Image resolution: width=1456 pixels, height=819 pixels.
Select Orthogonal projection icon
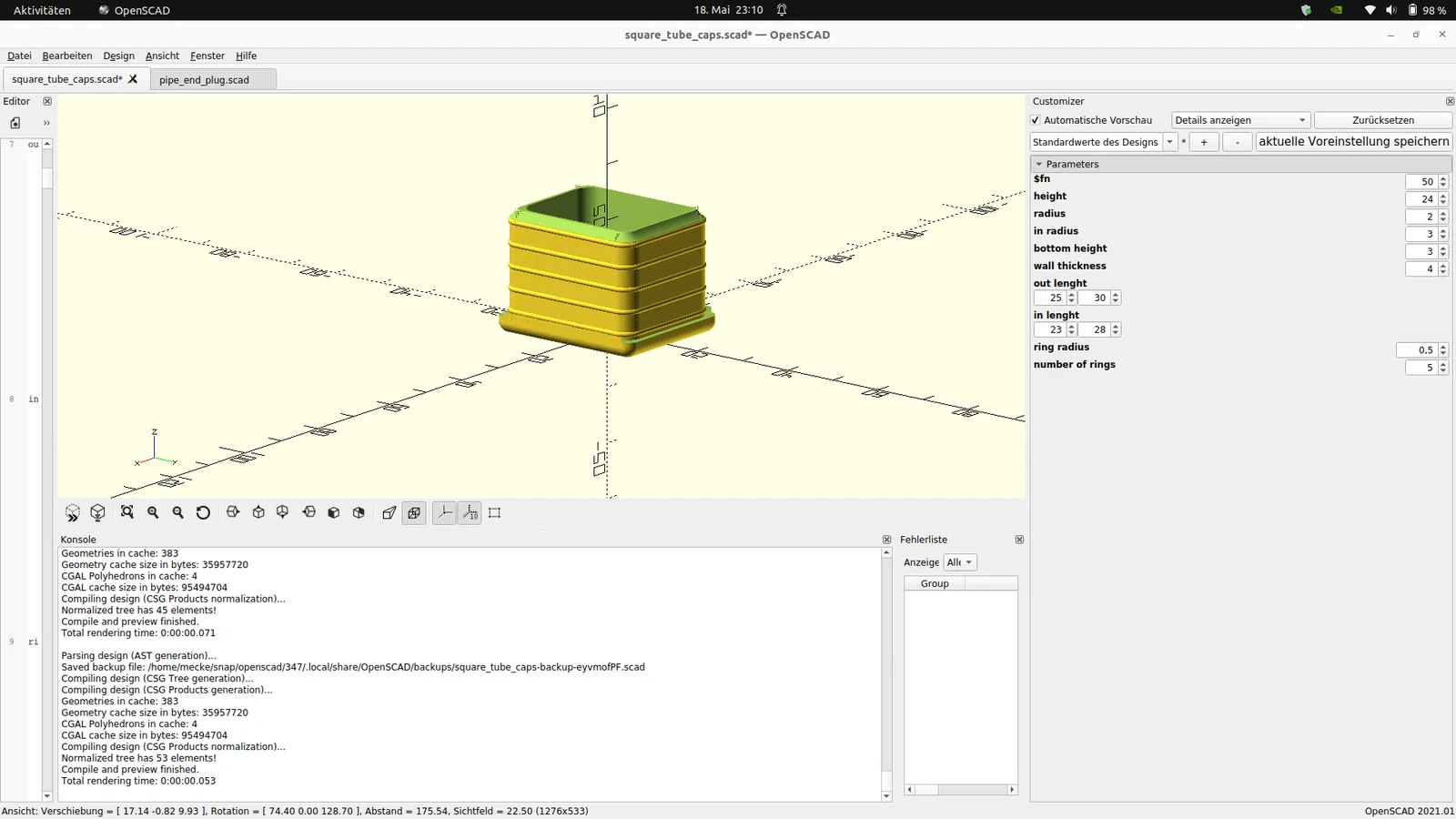pyautogui.click(x=414, y=513)
